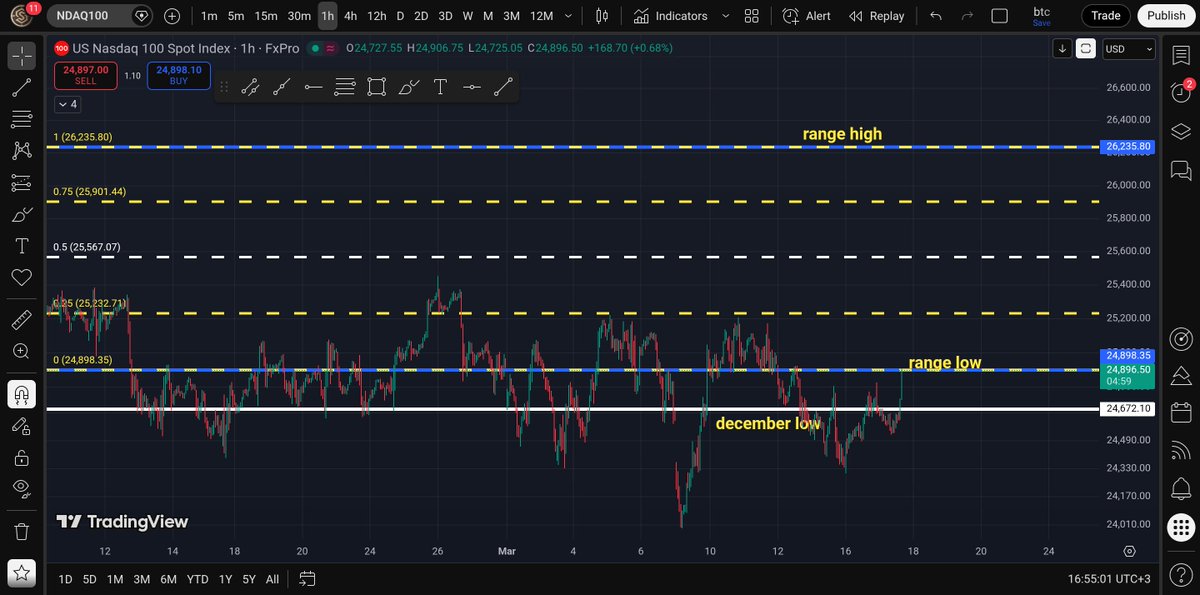Screen dimensions: 1200x595
Task: Open the layout setup square icon
Action: pyautogui.click(x=999, y=16)
